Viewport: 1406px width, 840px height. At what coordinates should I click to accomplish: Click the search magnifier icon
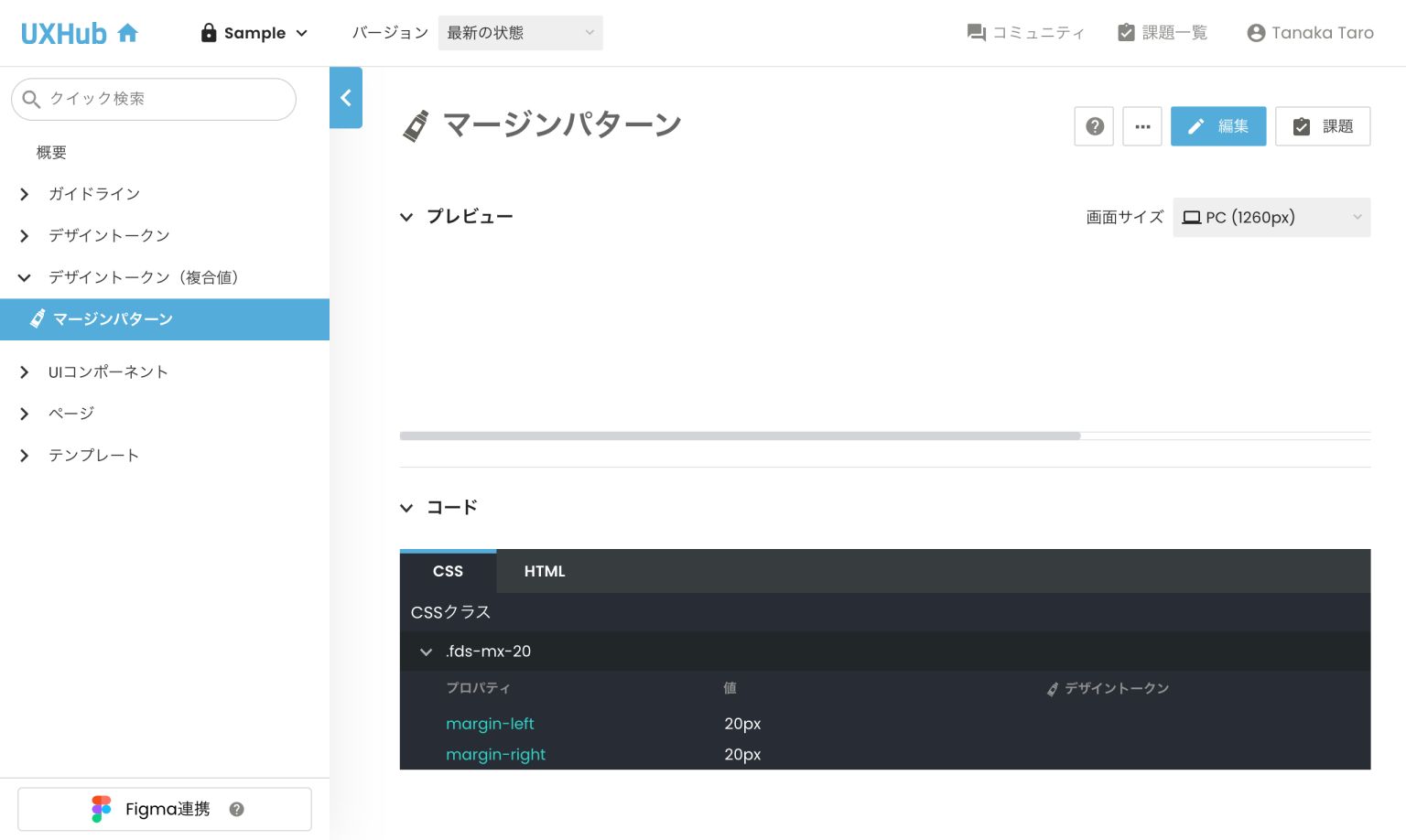point(31,98)
